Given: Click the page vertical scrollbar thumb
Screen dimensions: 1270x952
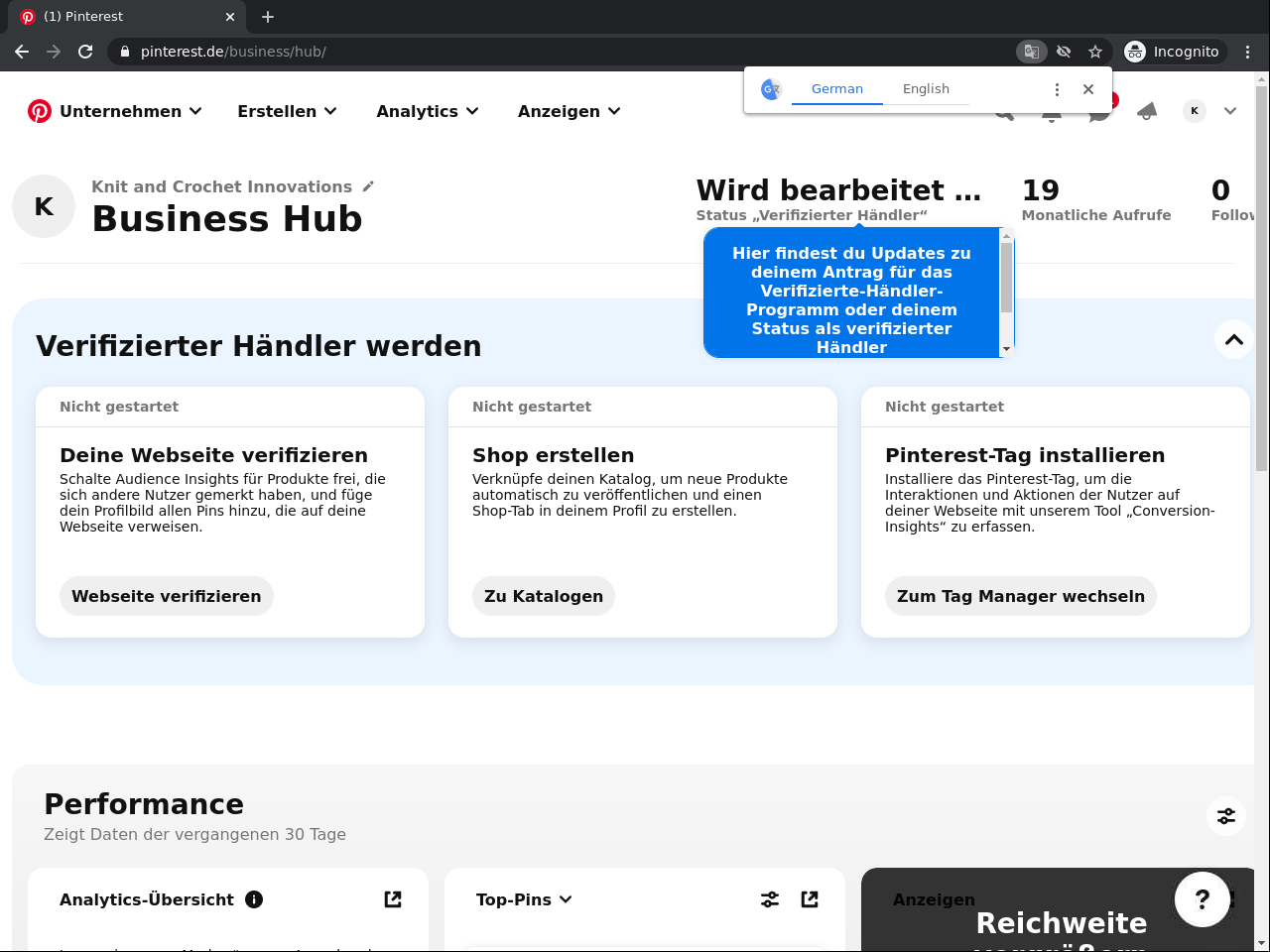Looking at the screenshot, I should pyautogui.click(x=1262, y=278).
